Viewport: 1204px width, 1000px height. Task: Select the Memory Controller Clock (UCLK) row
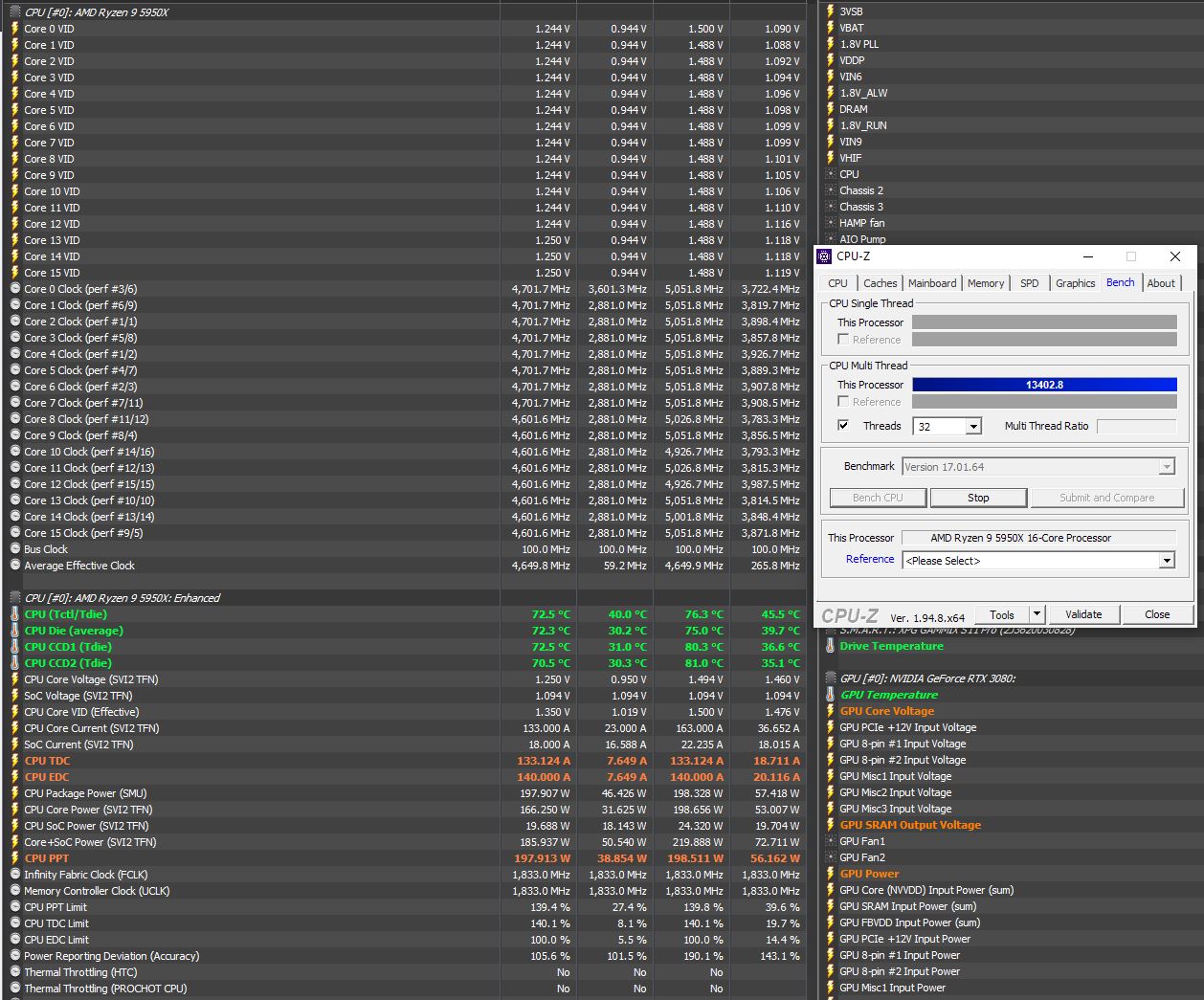click(406, 891)
